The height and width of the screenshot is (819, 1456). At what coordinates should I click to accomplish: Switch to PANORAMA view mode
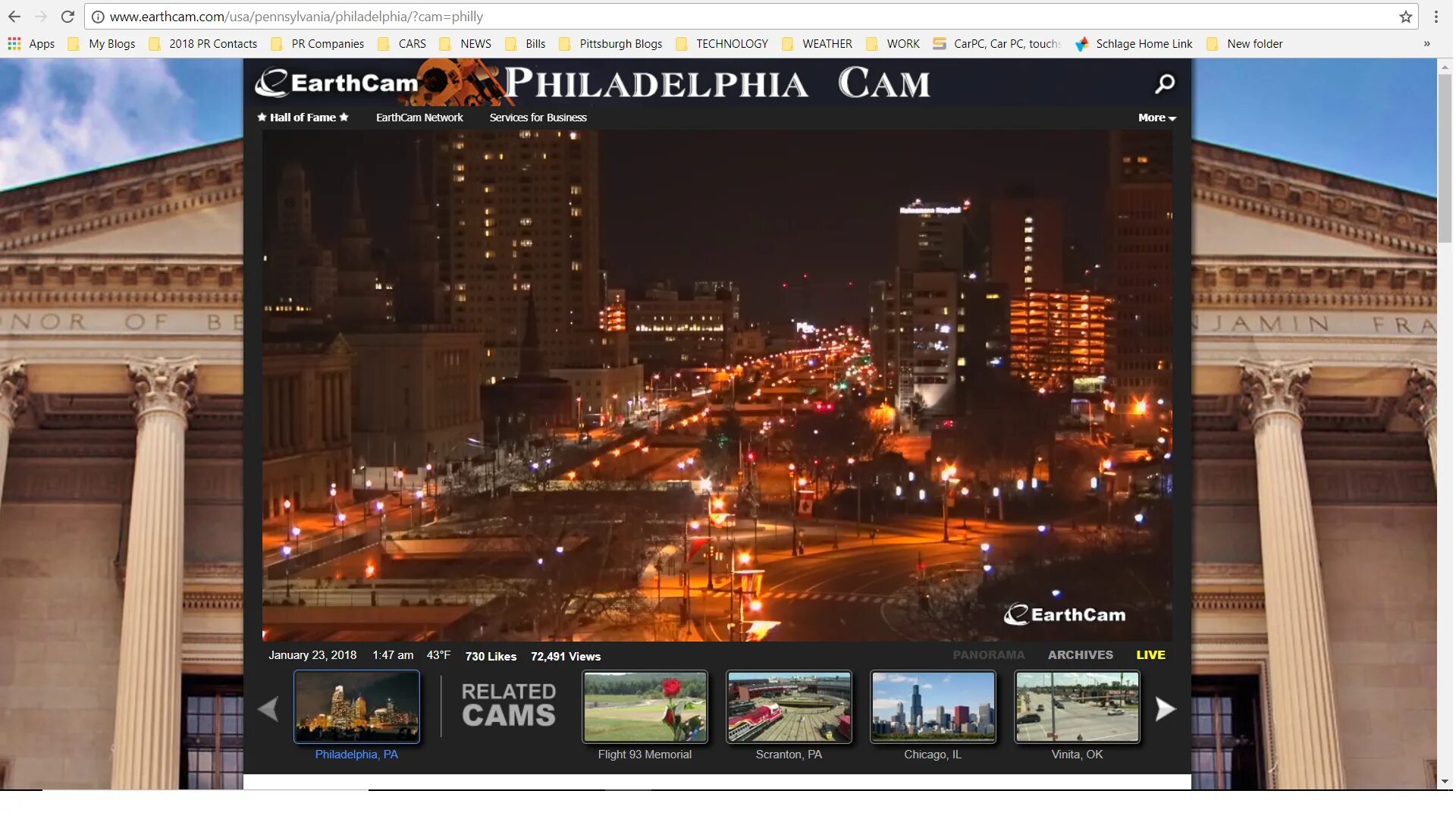tap(988, 654)
